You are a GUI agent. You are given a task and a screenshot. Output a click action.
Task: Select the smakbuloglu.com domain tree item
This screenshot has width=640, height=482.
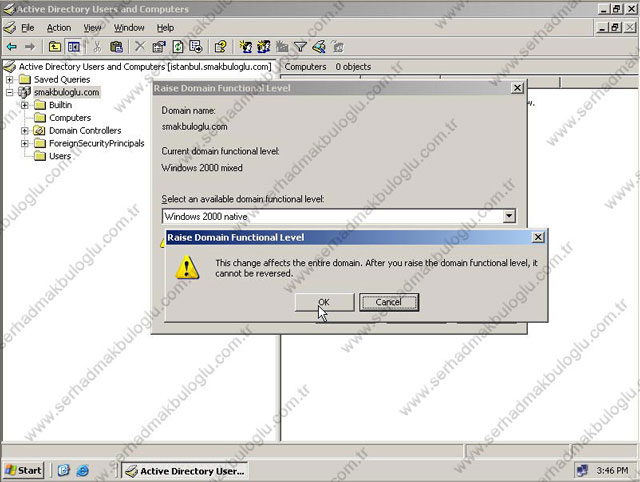67,92
